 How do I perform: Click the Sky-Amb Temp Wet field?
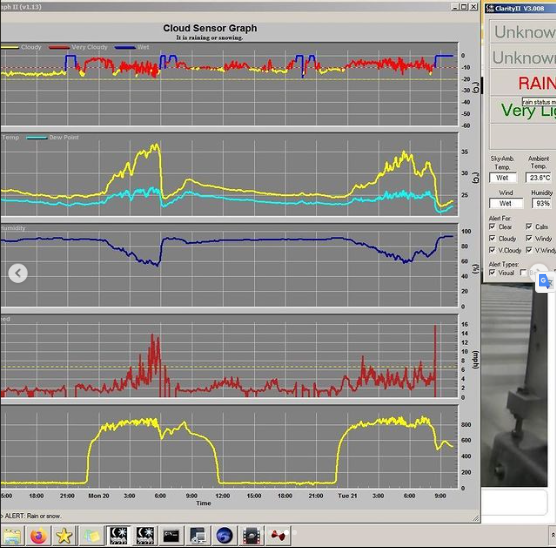pos(503,177)
